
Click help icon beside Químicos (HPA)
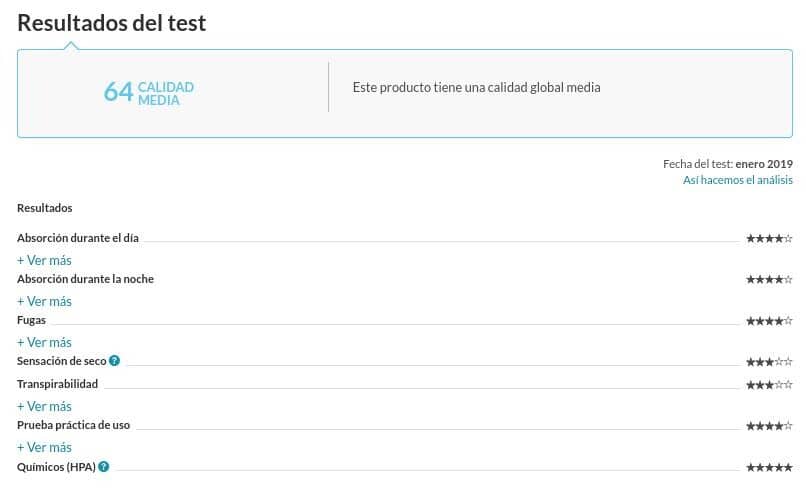(x=104, y=467)
